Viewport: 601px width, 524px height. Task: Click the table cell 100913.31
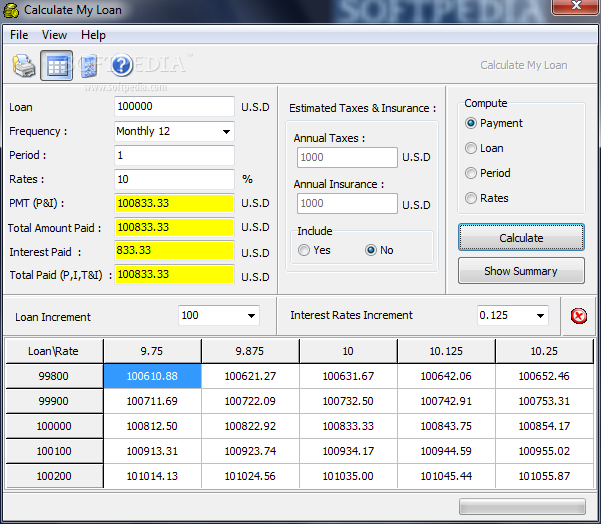click(152, 451)
